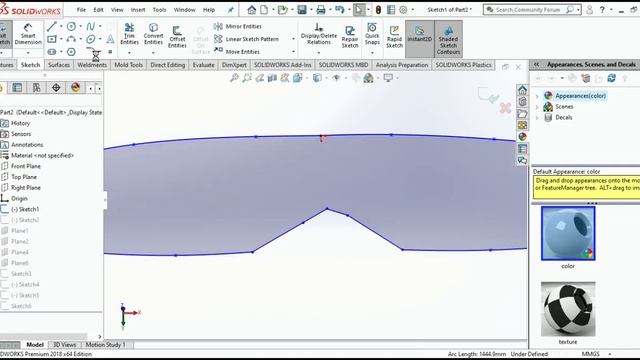
Task: Open SOLIDWORKS Add-Ins tab
Action: click(x=282, y=65)
